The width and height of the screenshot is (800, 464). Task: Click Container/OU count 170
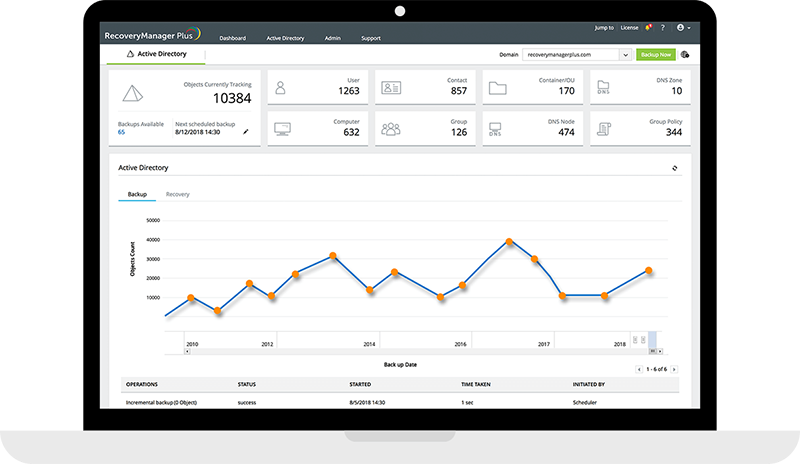pyautogui.click(x=566, y=90)
